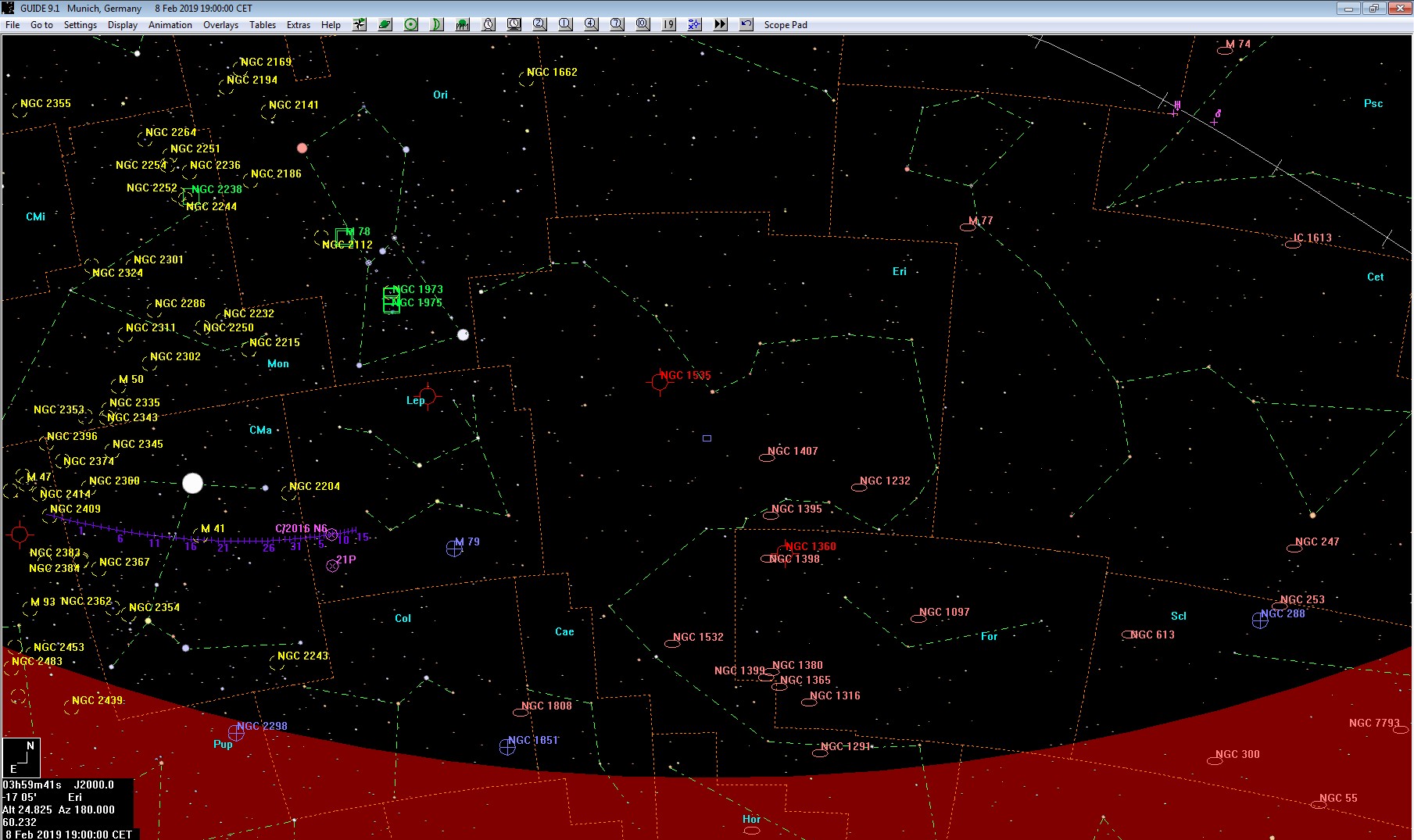Click the M 41 open cluster label
Viewport: 1414px width, 840px height.
point(213,528)
